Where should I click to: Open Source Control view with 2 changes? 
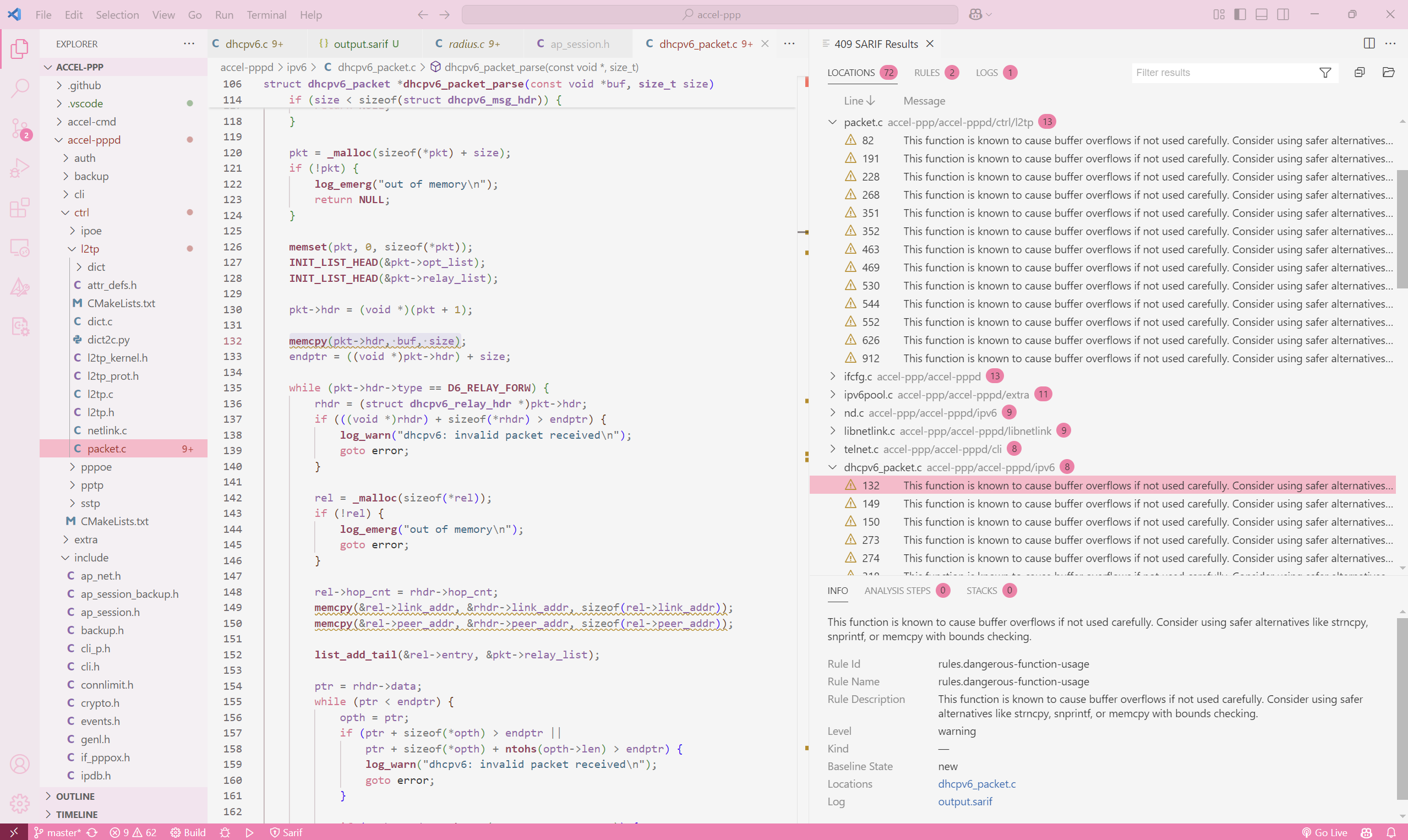[x=20, y=129]
